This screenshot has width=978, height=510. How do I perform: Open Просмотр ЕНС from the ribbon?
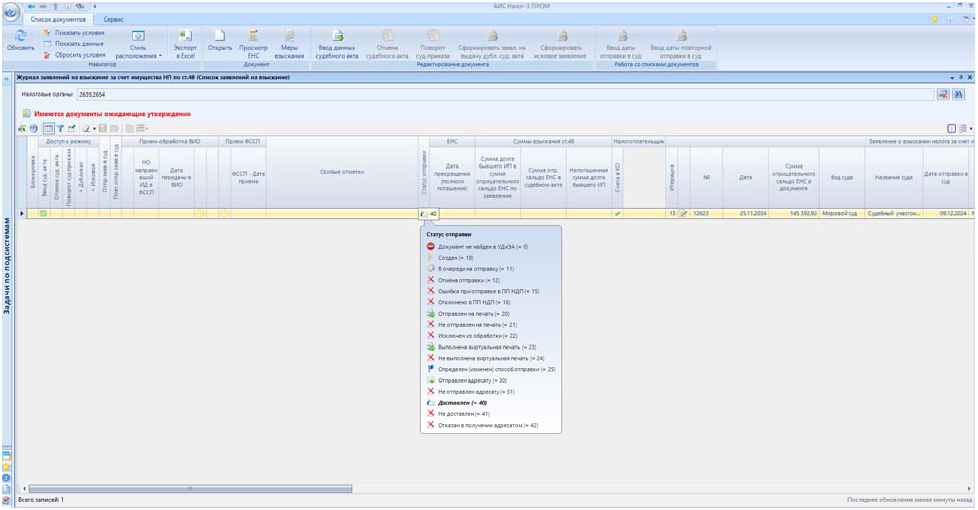pos(253,36)
